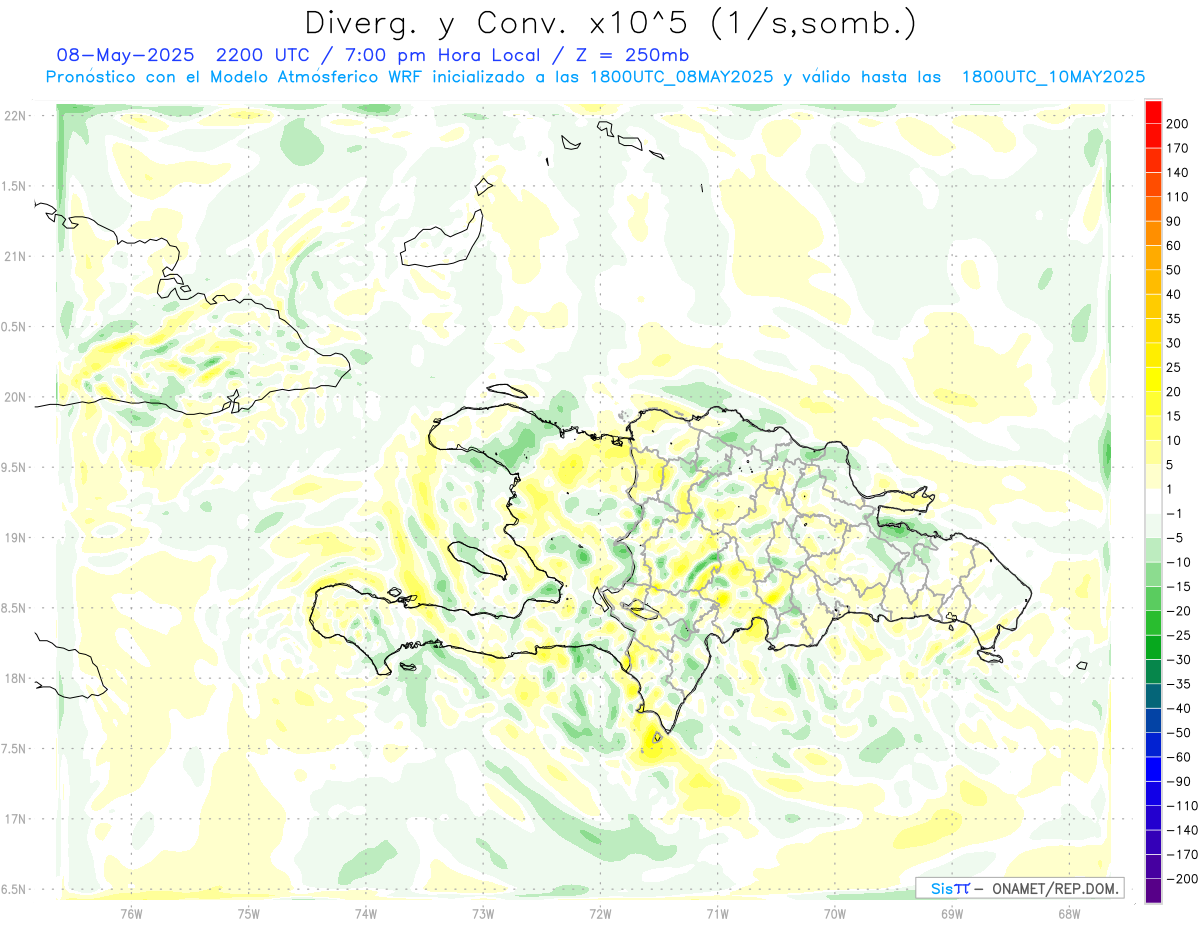Click the "20N" latitude label

[x=14, y=397]
